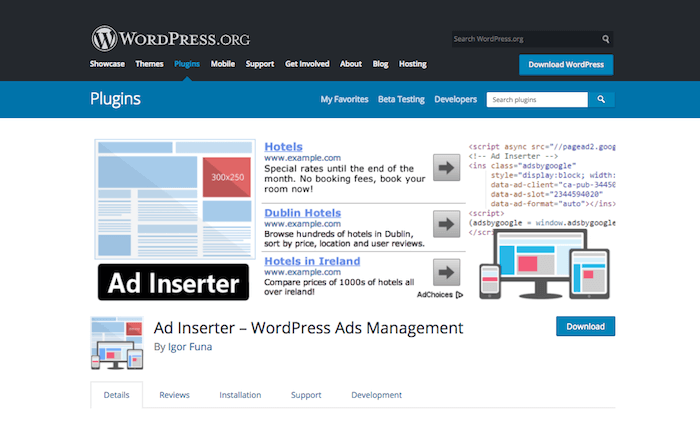The image size is (700, 428).
Task: Click the 300x250 red ad placeholder
Action: click(227, 177)
